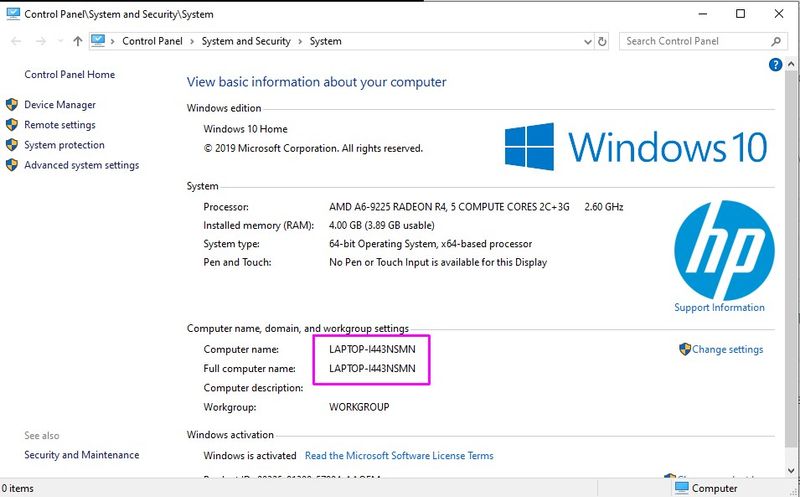Screen dimensions: 800x497
Task: Open Advanced system settings link
Action: (x=82, y=165)
